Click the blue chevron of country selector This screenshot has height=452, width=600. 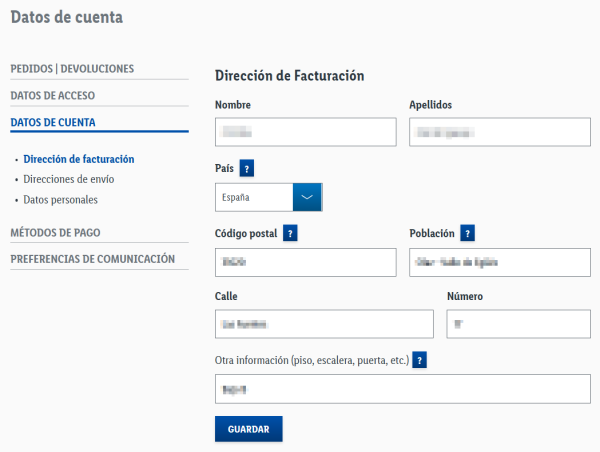(307, 197)
